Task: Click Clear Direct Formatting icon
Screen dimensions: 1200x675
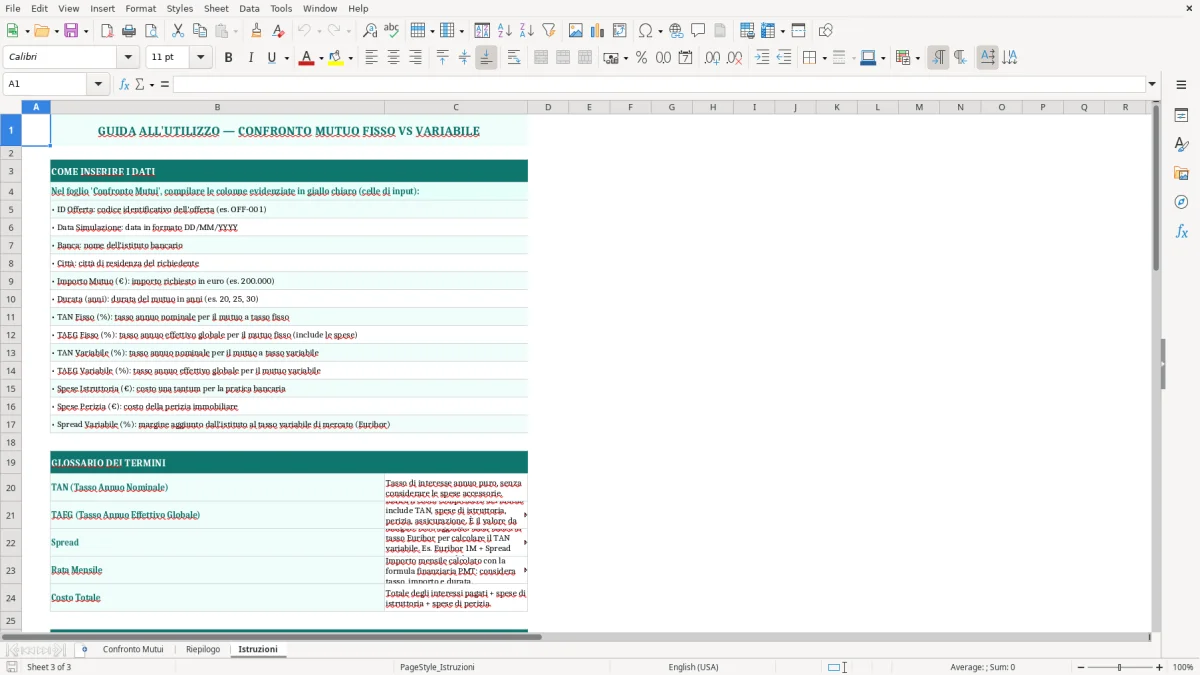Action: [279, 31]
